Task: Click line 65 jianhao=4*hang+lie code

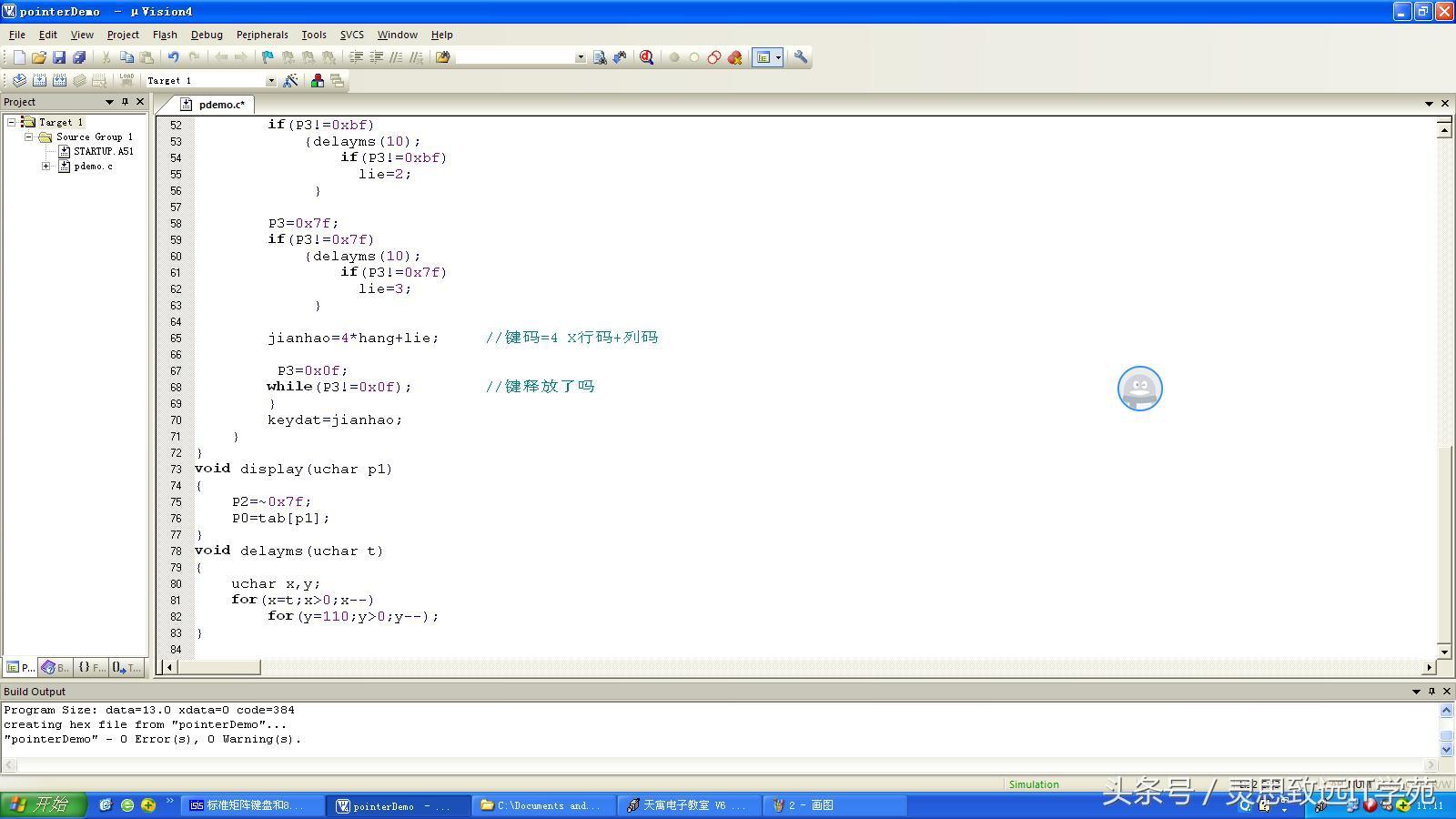Action: 353,338
